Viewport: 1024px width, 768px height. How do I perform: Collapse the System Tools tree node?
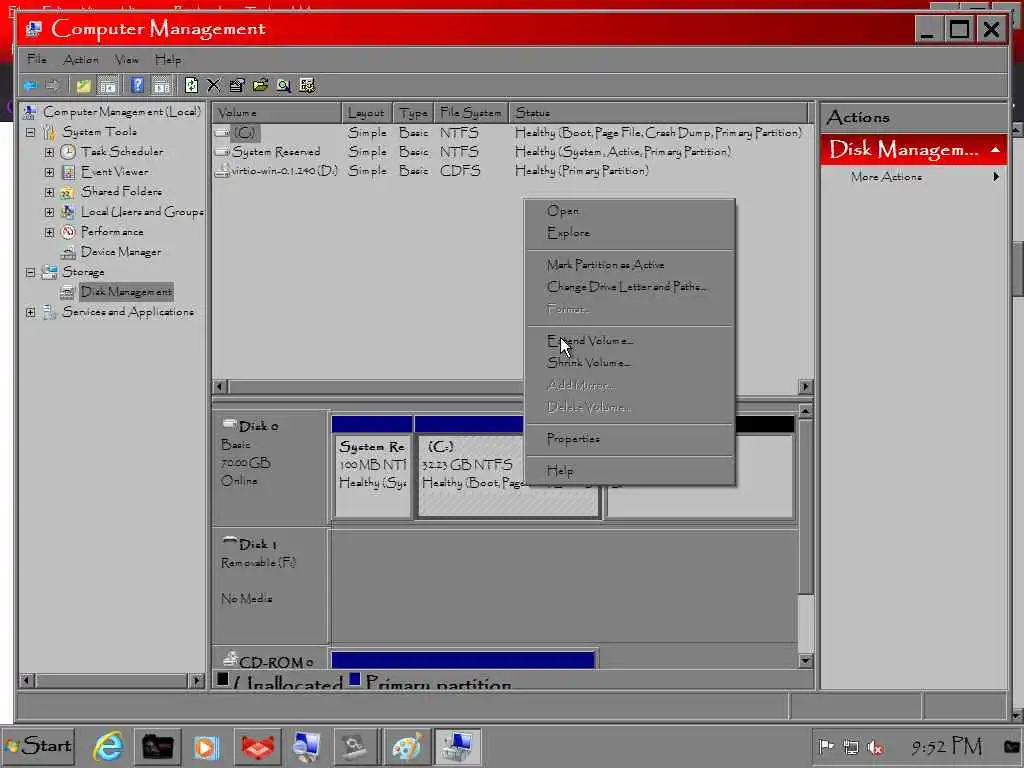(x=30, y=132)
